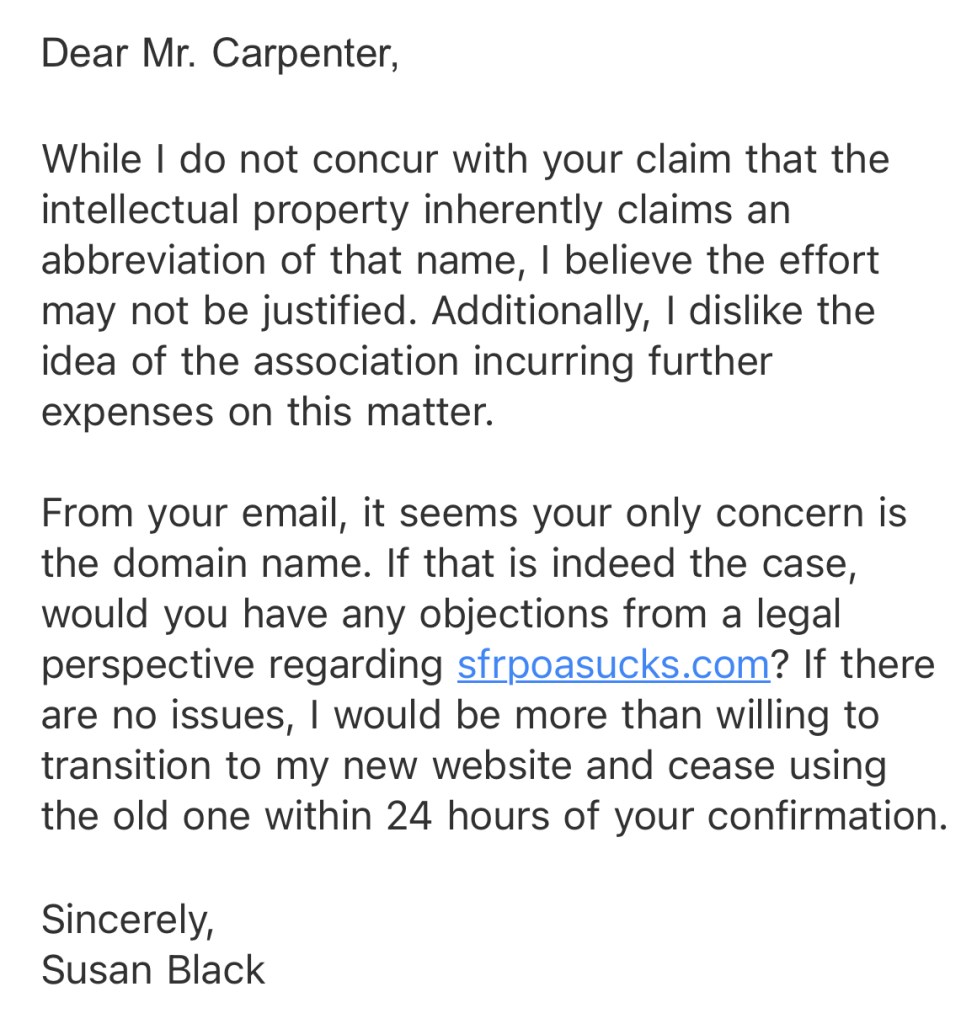Viewport: 961px width, 1024px height.
Task: Click the "Susan Black" signature name
Action: [153, 969]
